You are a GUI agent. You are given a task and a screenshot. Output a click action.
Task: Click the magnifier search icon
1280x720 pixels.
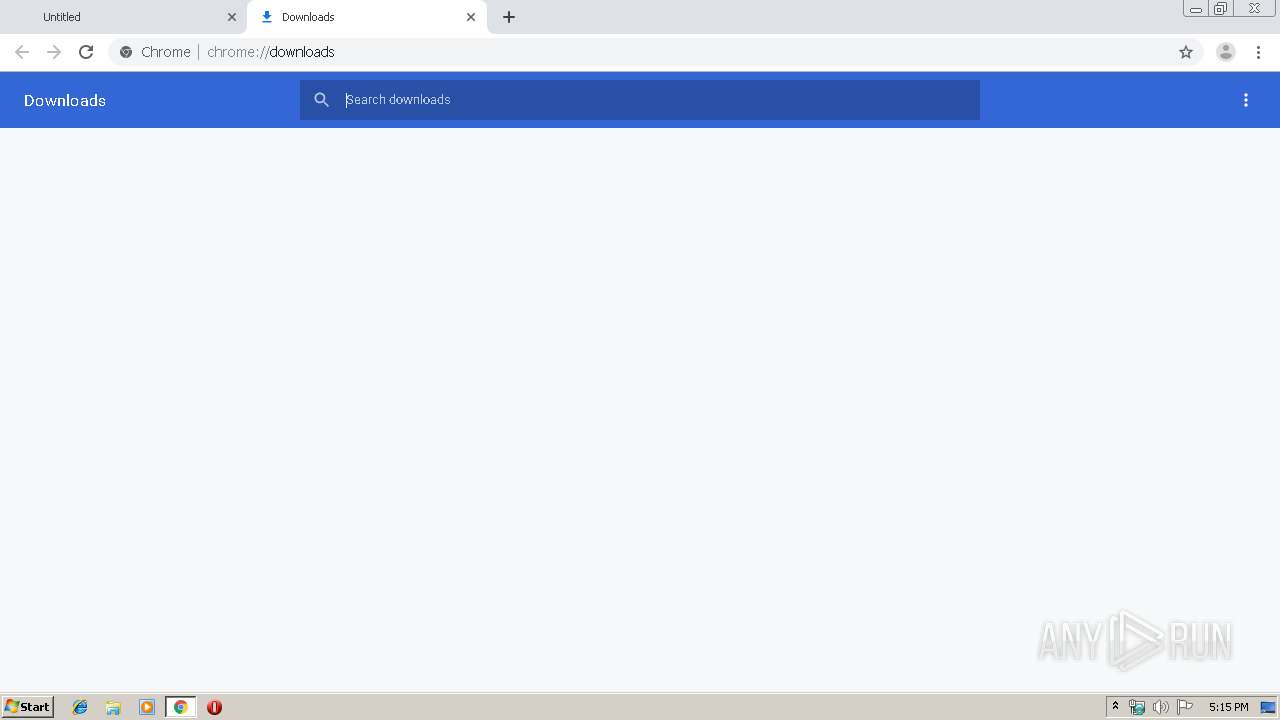(x=321, y=100)
